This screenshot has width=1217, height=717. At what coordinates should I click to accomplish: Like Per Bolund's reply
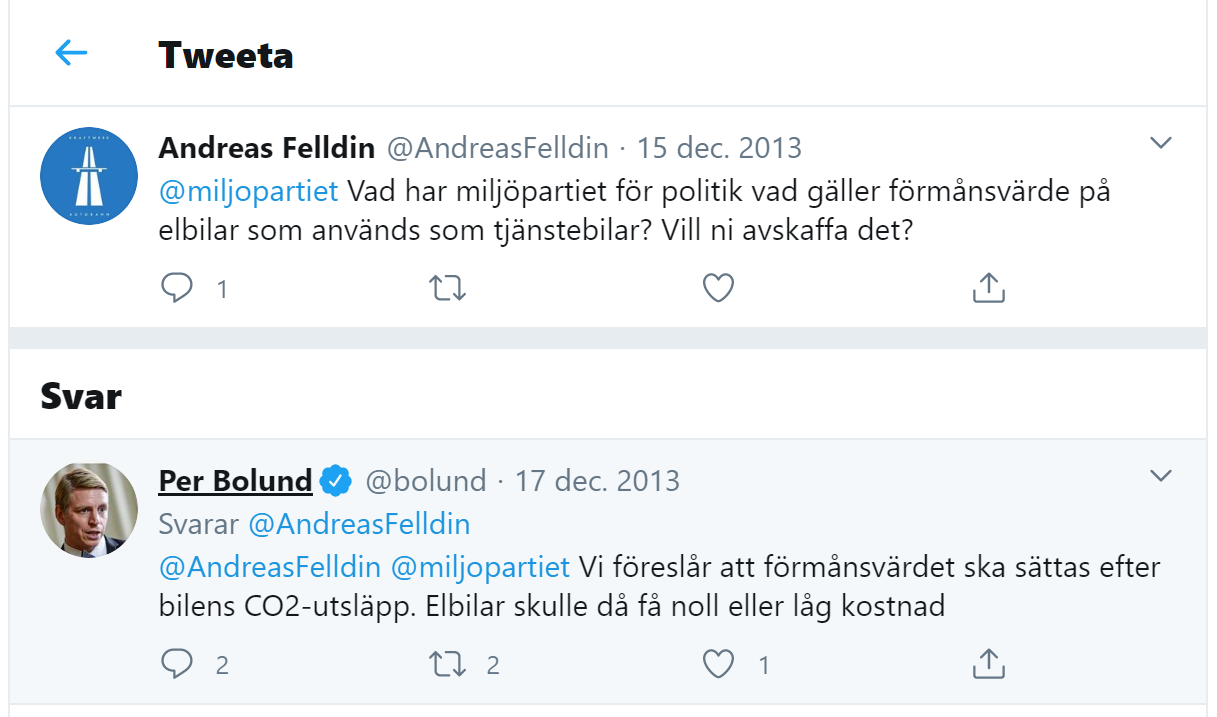(718, 664)
